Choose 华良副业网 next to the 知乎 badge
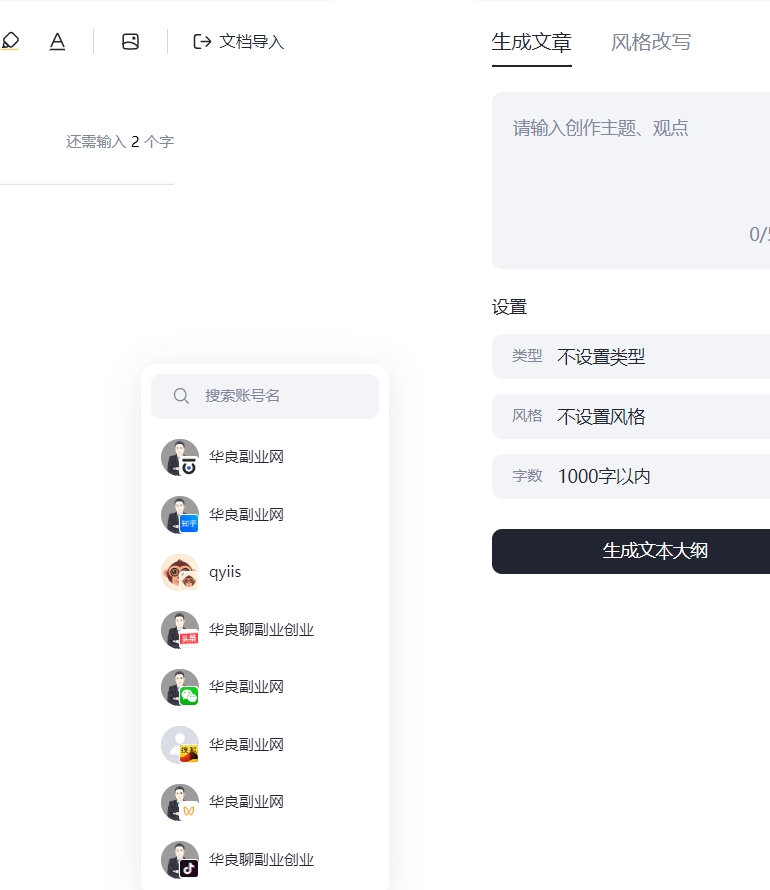The height and width of the screenshot is (890, 770). (246, 515)
